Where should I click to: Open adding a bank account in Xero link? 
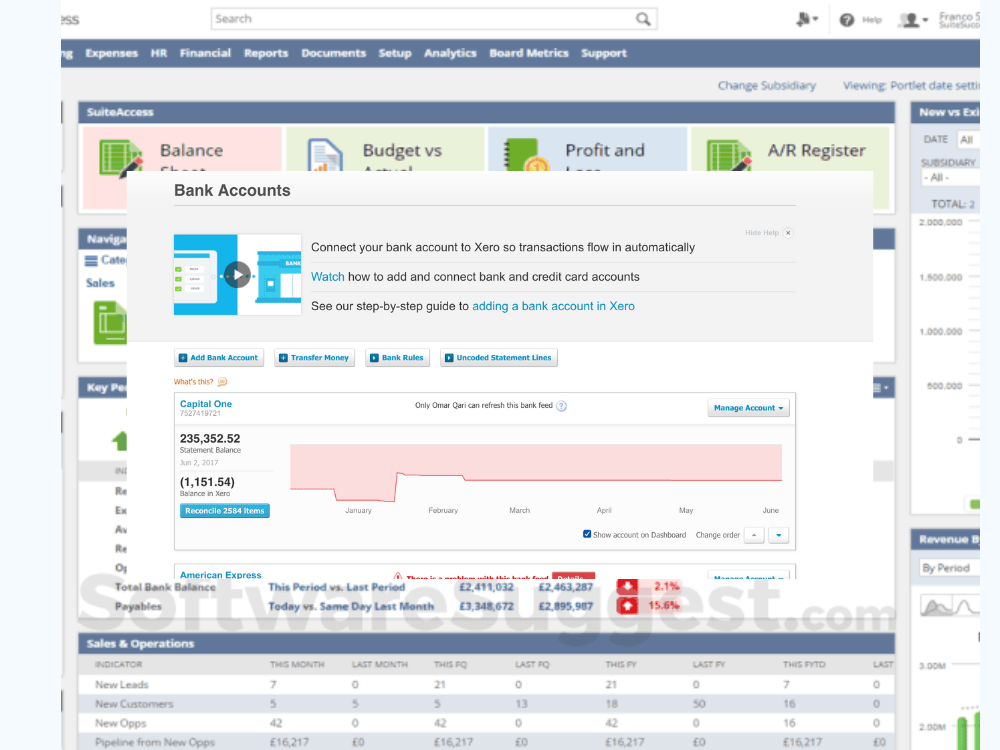point(554,306)
